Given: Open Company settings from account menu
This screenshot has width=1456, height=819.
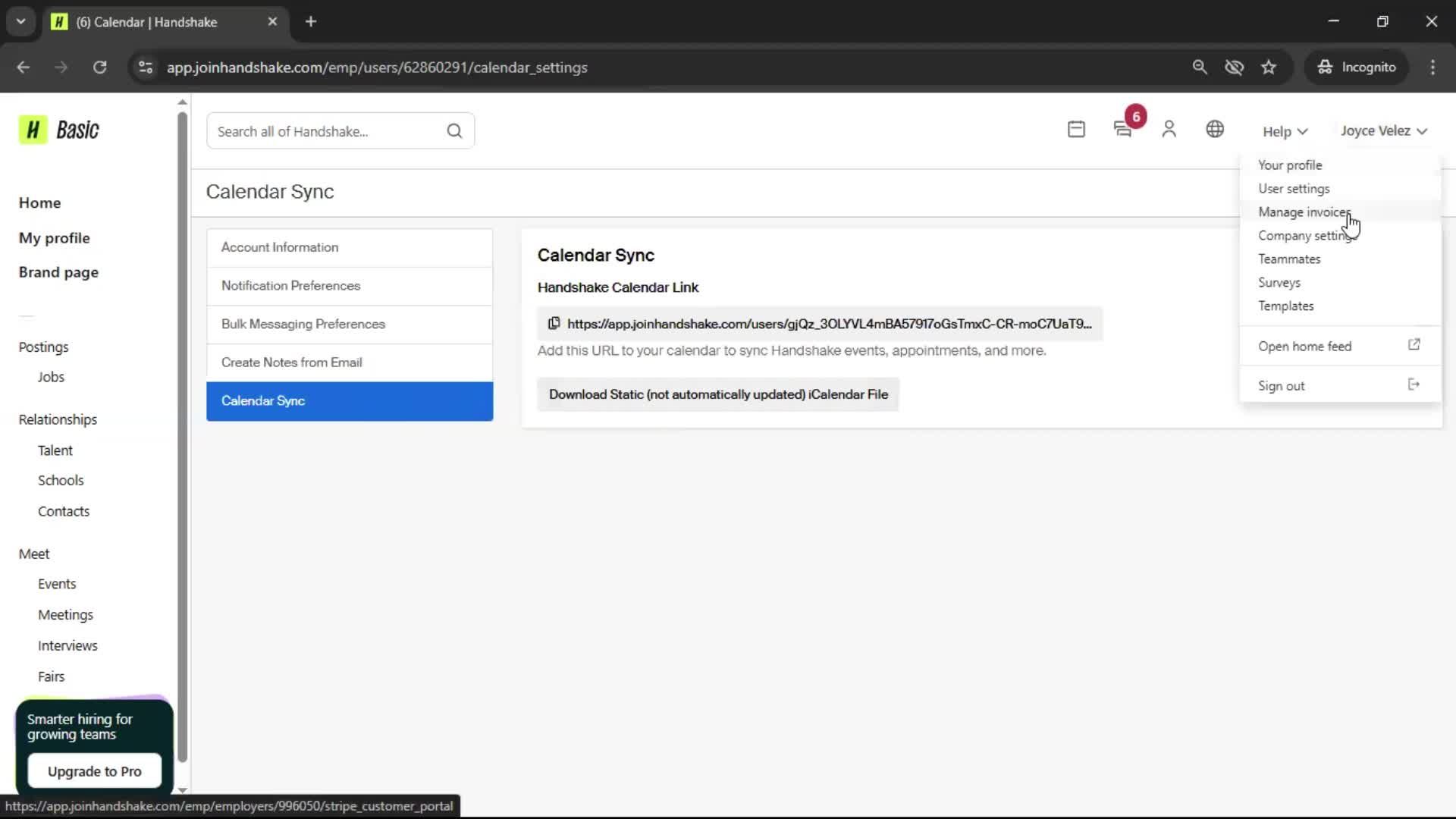Looking at the screenshot, I should tap(1307, 236).
